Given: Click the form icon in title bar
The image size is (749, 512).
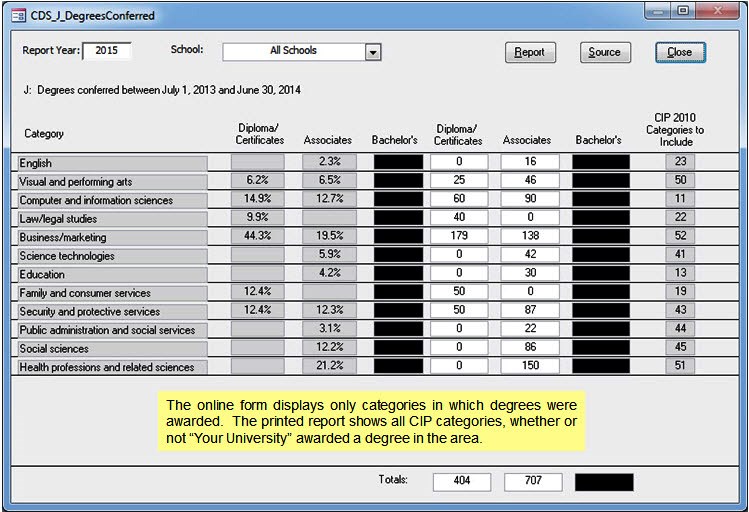Looking at the screenshot, I should [19, 16].
